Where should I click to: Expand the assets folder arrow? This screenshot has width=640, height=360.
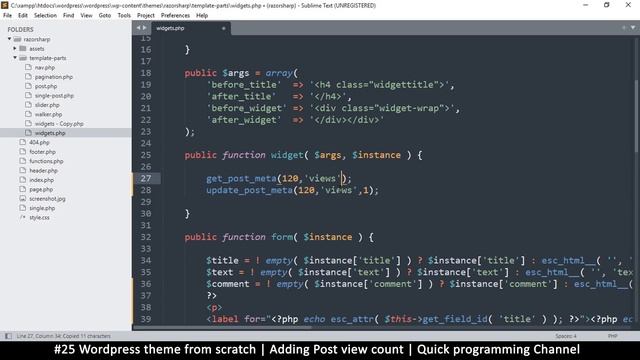pos(15,49)
